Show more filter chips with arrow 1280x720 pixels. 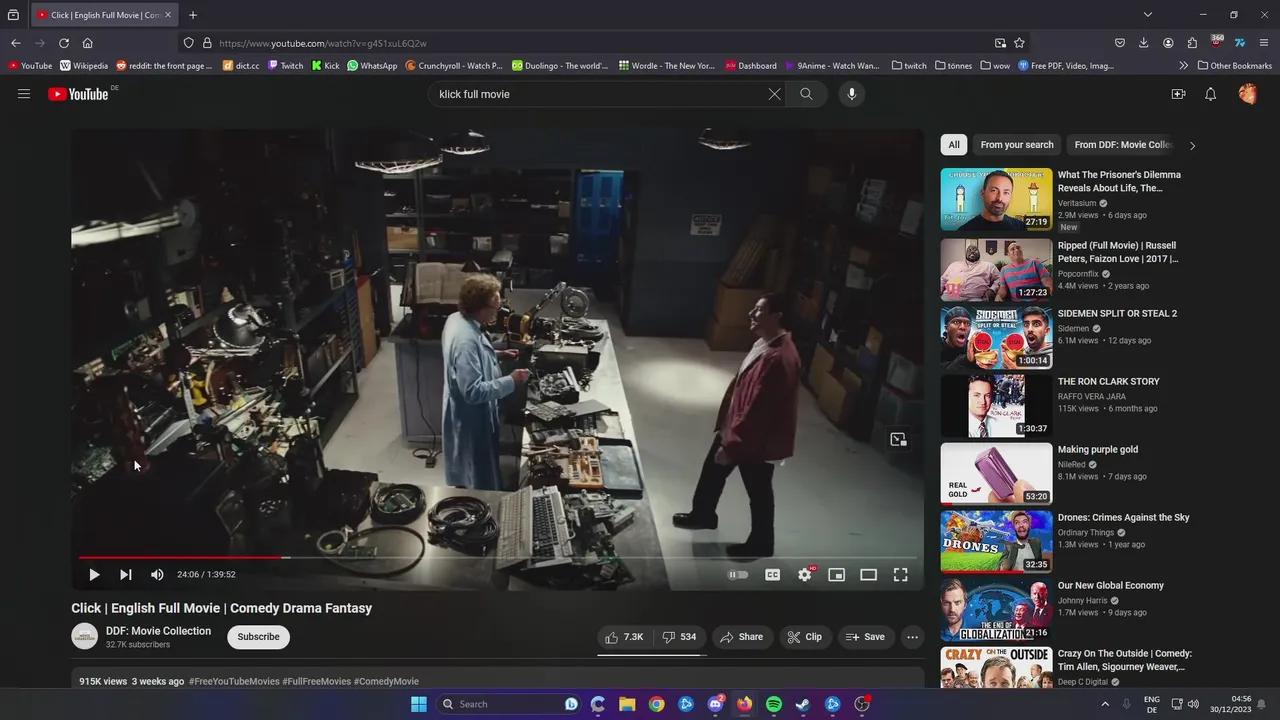[x=1192, y=145]
